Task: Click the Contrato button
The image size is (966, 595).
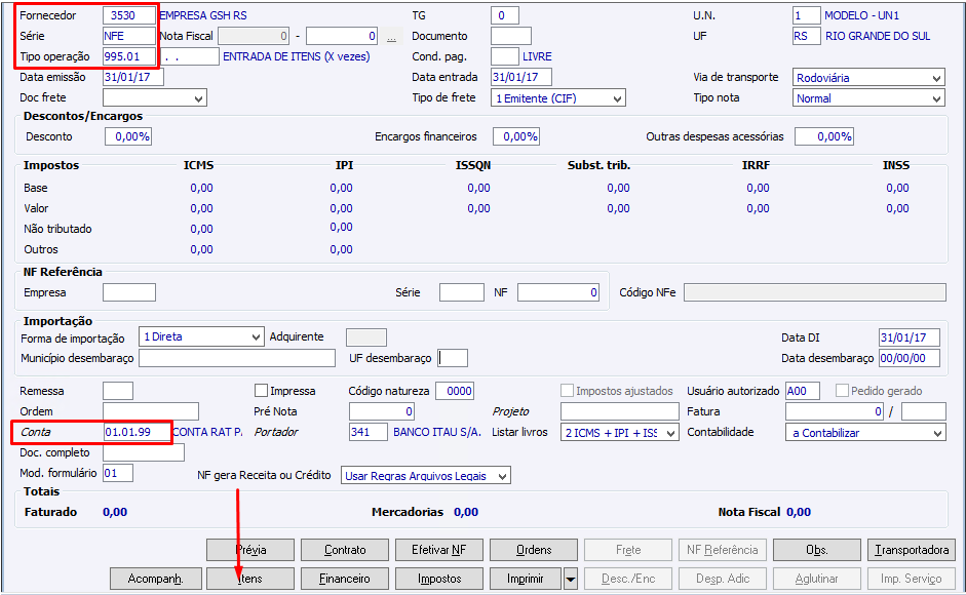Action: coord(345,550)
